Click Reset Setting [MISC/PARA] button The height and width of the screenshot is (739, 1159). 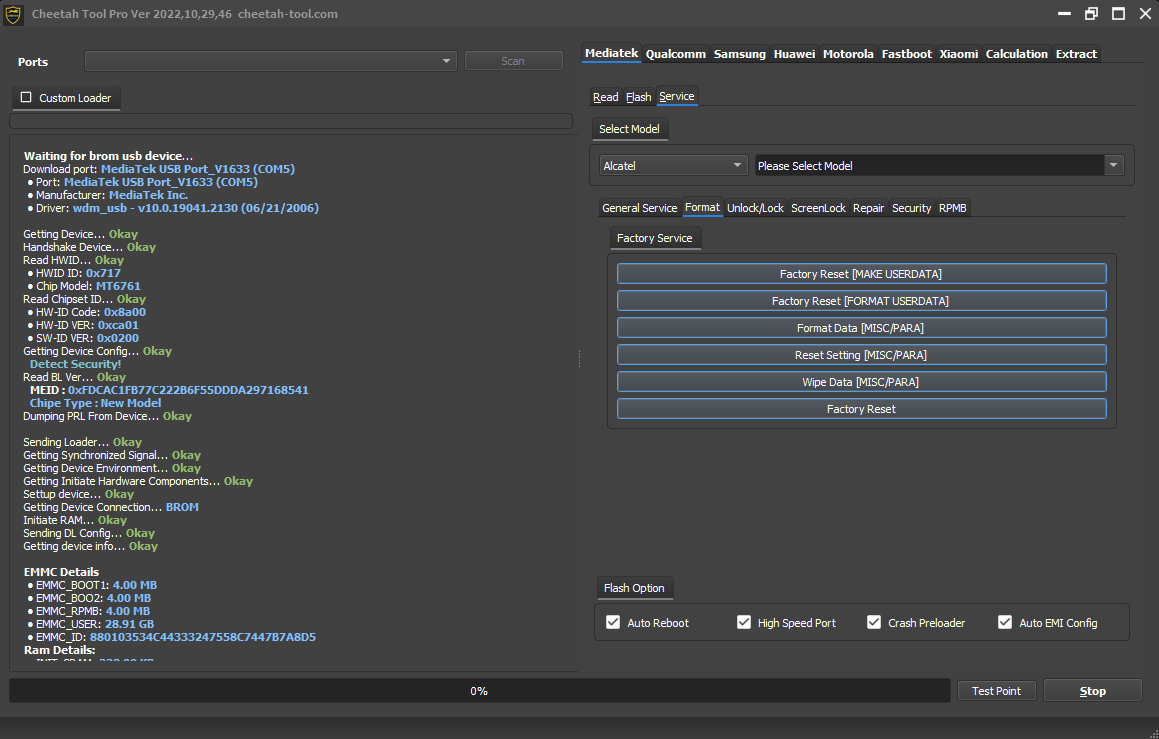point(861,355)
